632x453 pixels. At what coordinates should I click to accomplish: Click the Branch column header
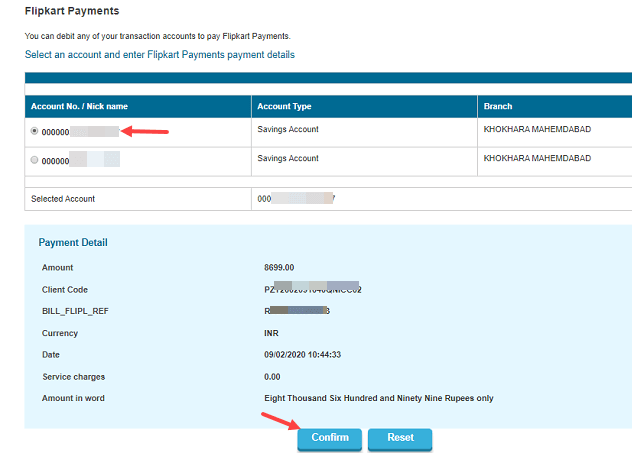click(x=555, y=106)
